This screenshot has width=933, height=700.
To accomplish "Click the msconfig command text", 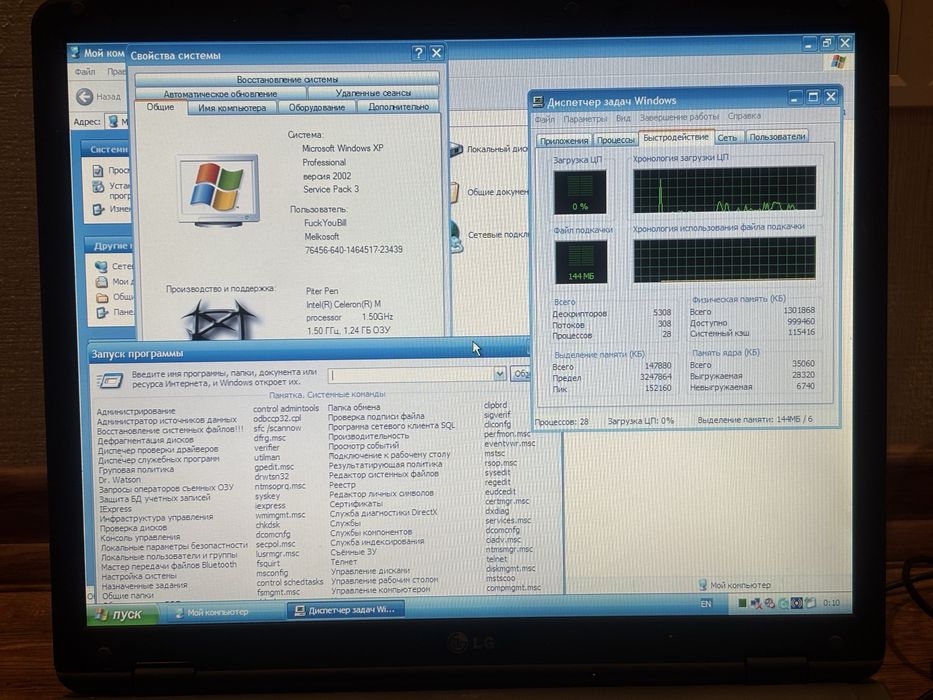I will coord(272,573).
